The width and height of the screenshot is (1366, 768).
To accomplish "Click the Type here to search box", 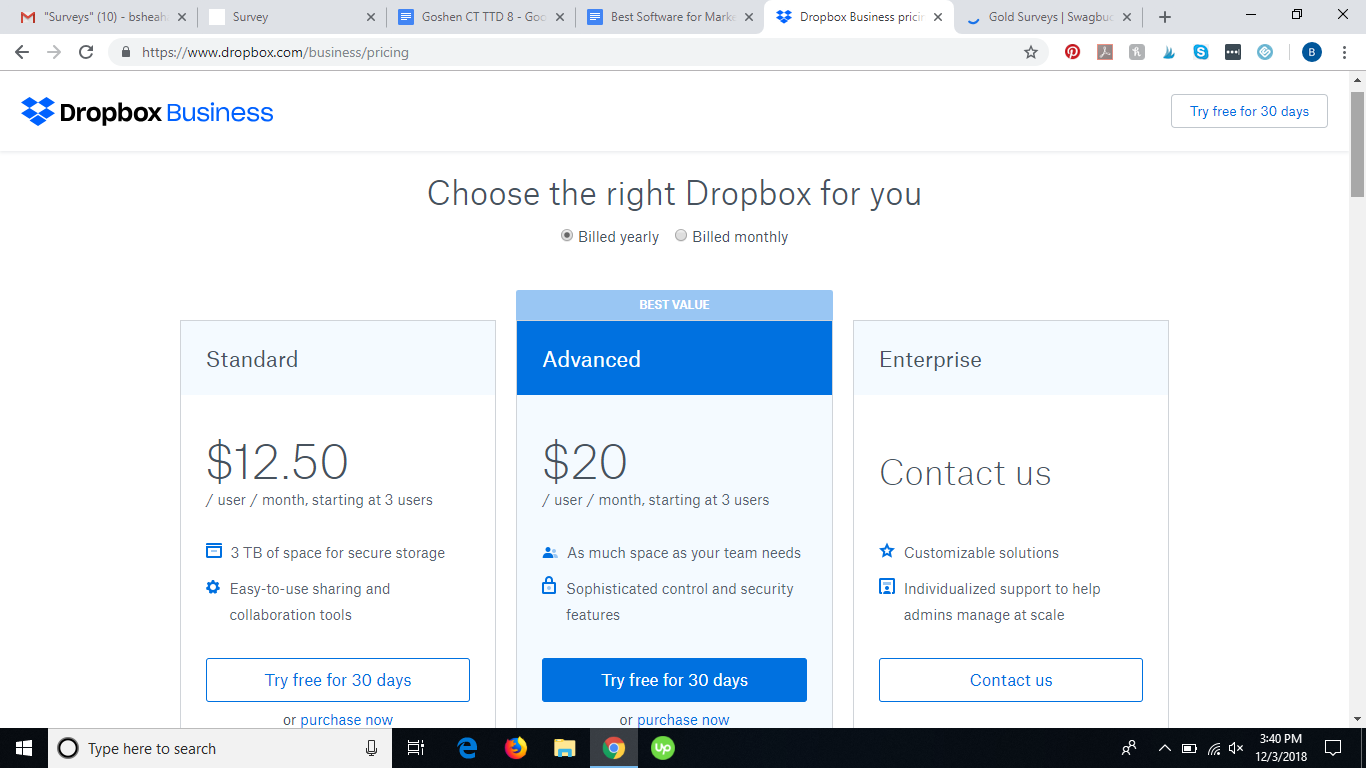I will tap(220, 748).
